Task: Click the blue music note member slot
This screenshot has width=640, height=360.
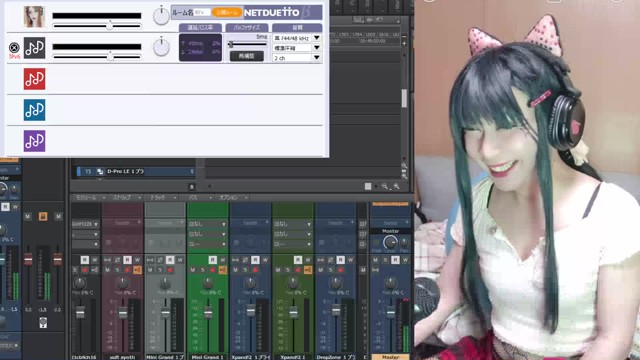Action: [34, 110]
